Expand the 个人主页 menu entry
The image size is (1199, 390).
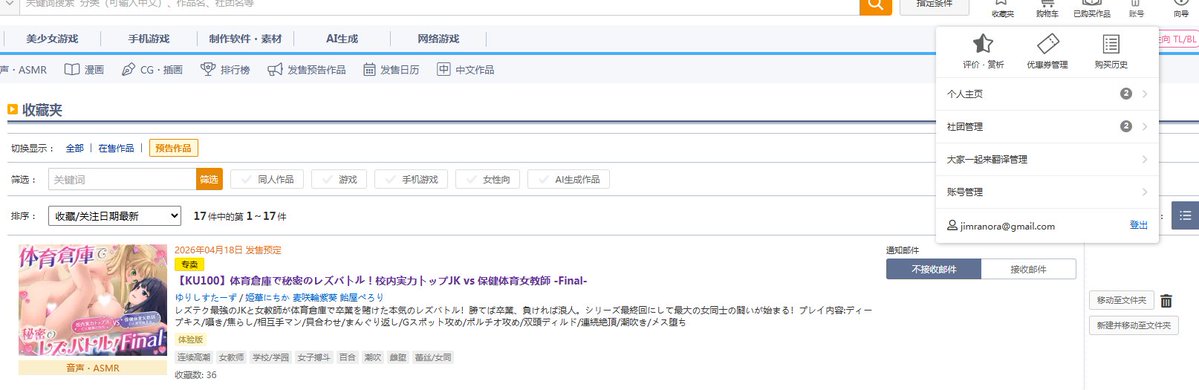[1047, 94]
